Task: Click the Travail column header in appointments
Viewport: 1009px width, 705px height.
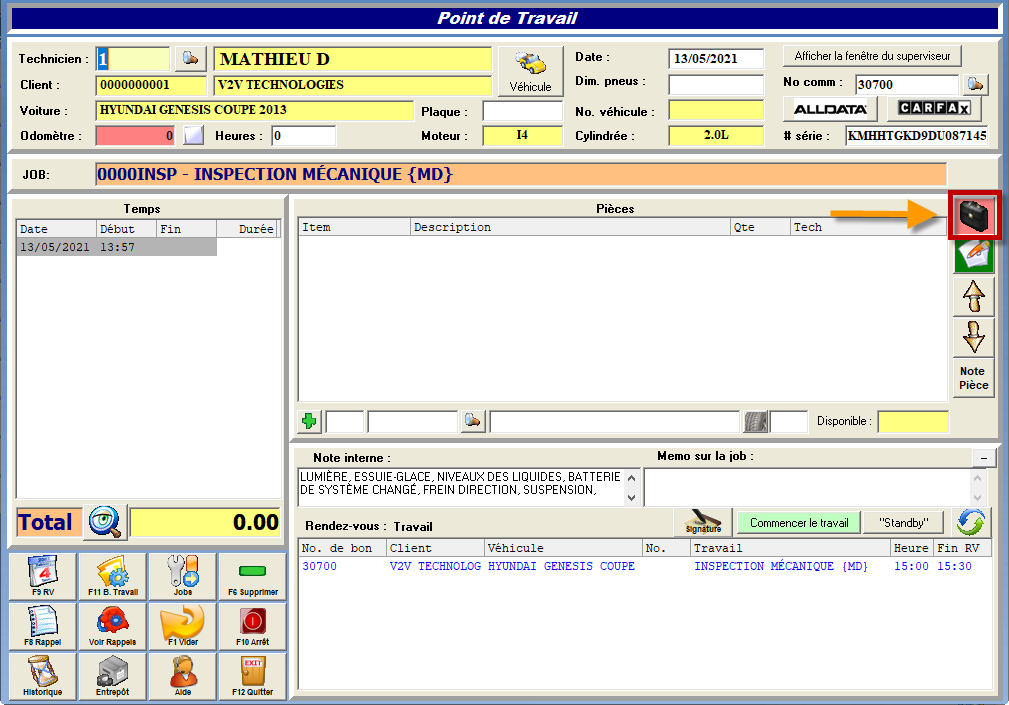Action: [x=791, y=548]
